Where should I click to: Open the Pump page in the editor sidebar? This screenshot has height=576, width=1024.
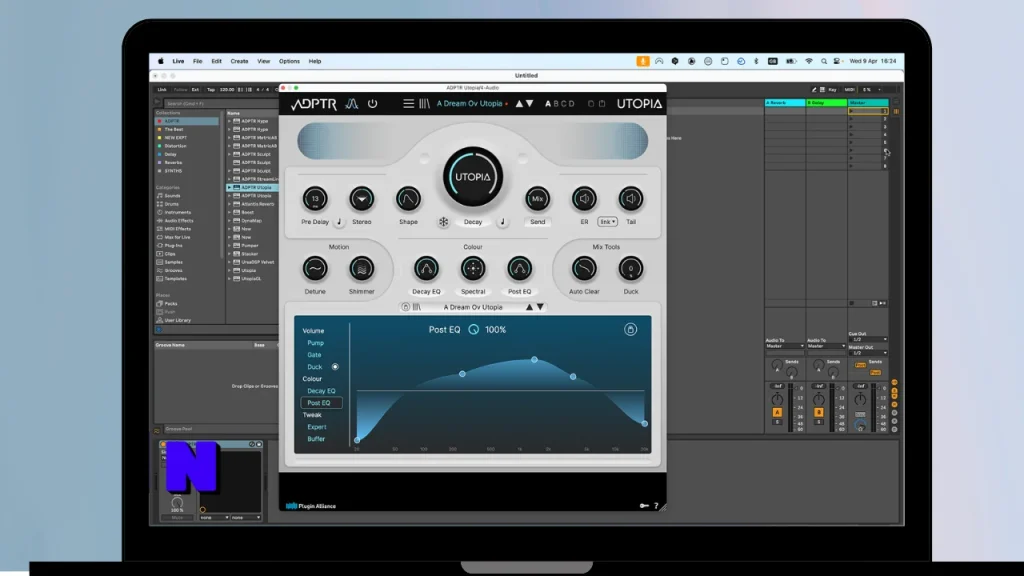pyautogui.click(x=315, y=343)
